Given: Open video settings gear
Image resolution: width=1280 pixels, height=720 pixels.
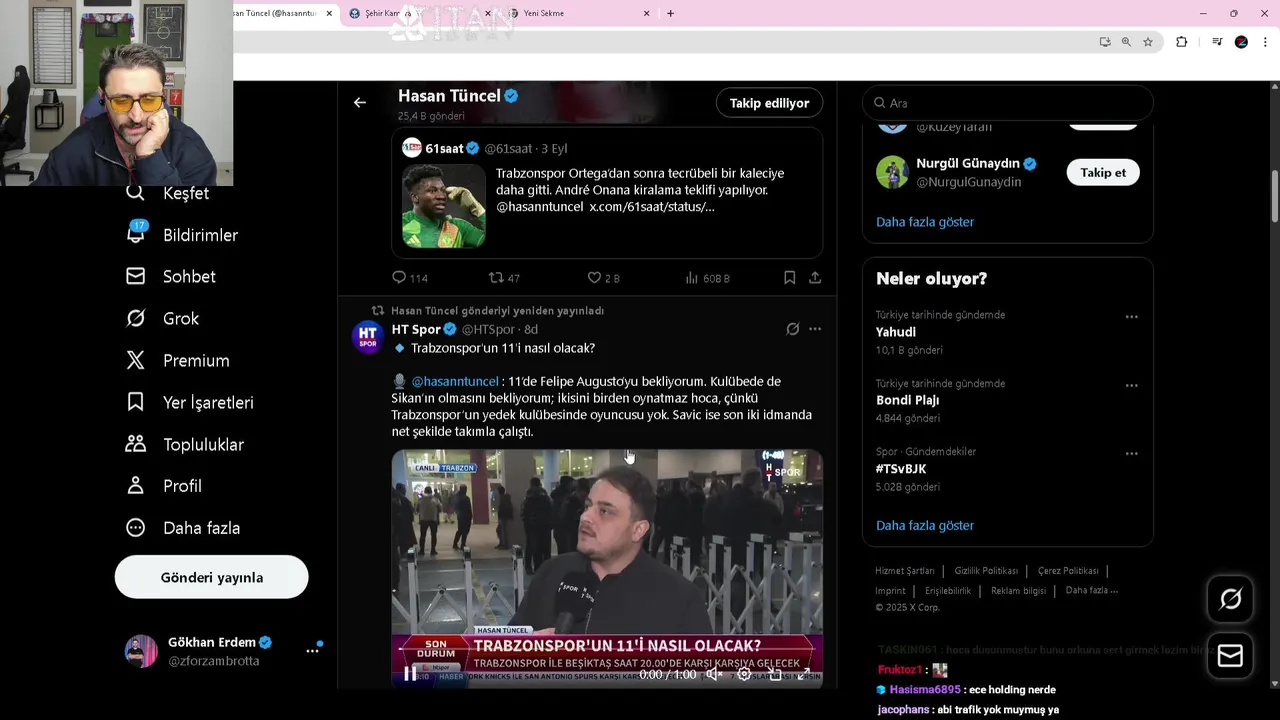Looking at the screenshot, I should [x=744, y=674].
